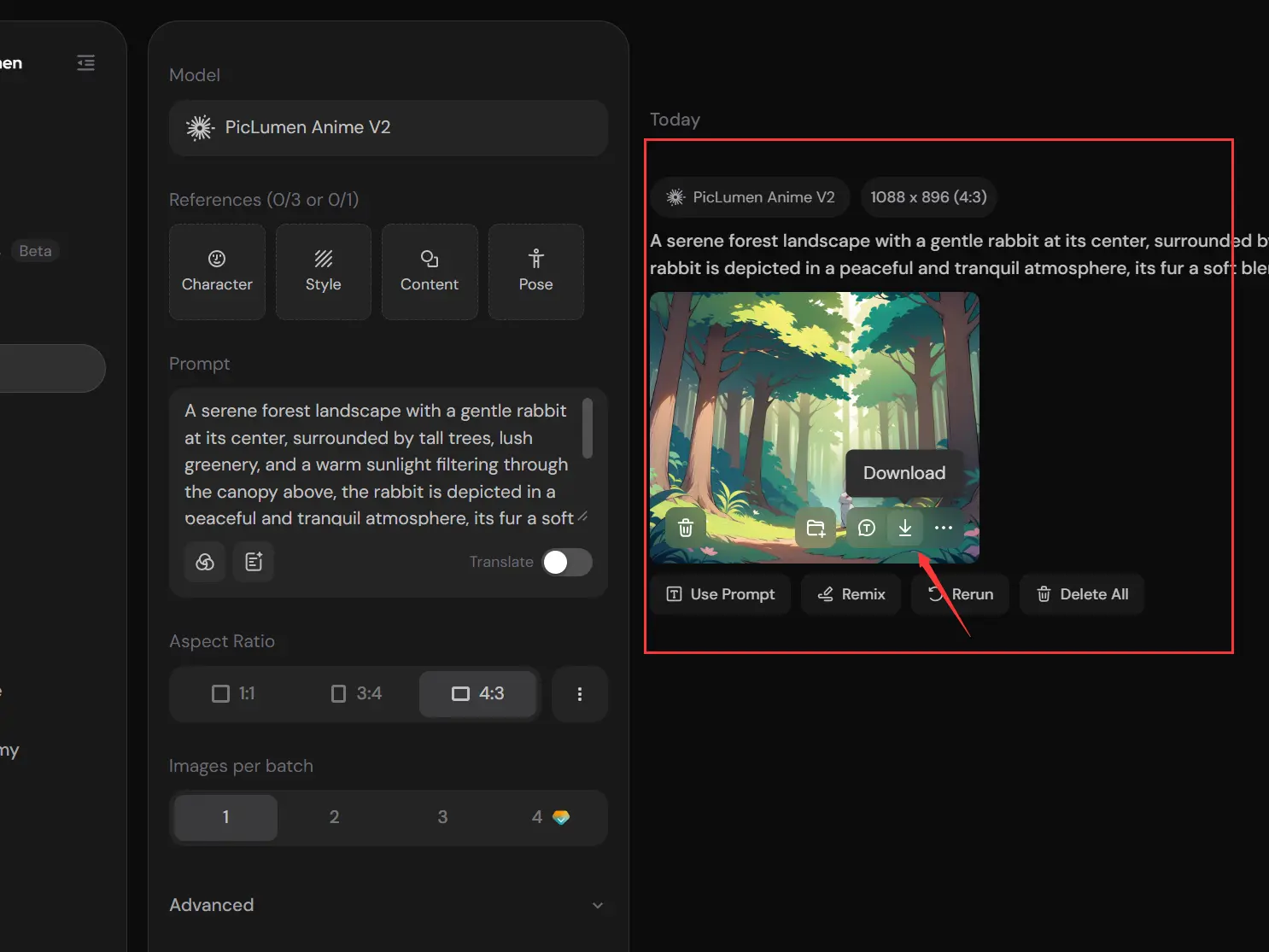Delete the image with trash icon

tap(685, 528)
